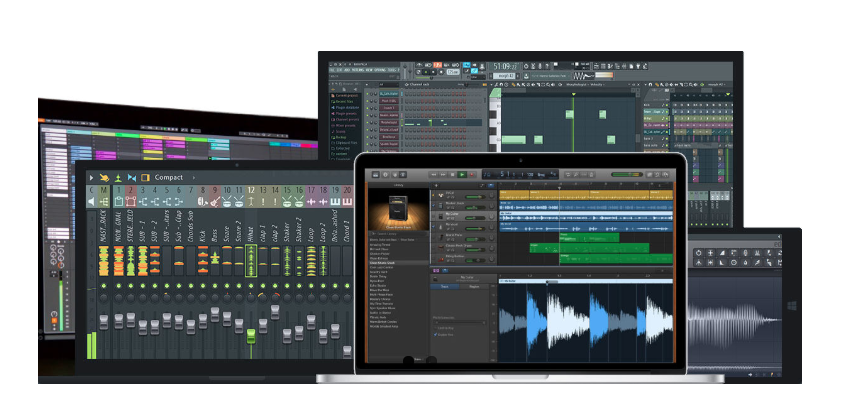Open FL Studio OPTIONS menu
This screenshot has height=416, width=852.
[380, 71]
